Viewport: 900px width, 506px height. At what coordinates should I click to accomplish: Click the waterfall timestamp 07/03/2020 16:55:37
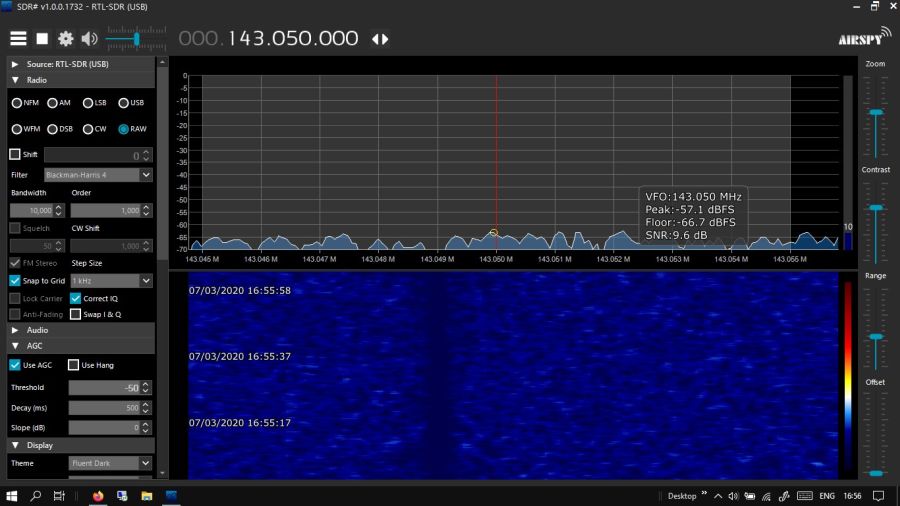pyautogui.click(x=239, y=357)
